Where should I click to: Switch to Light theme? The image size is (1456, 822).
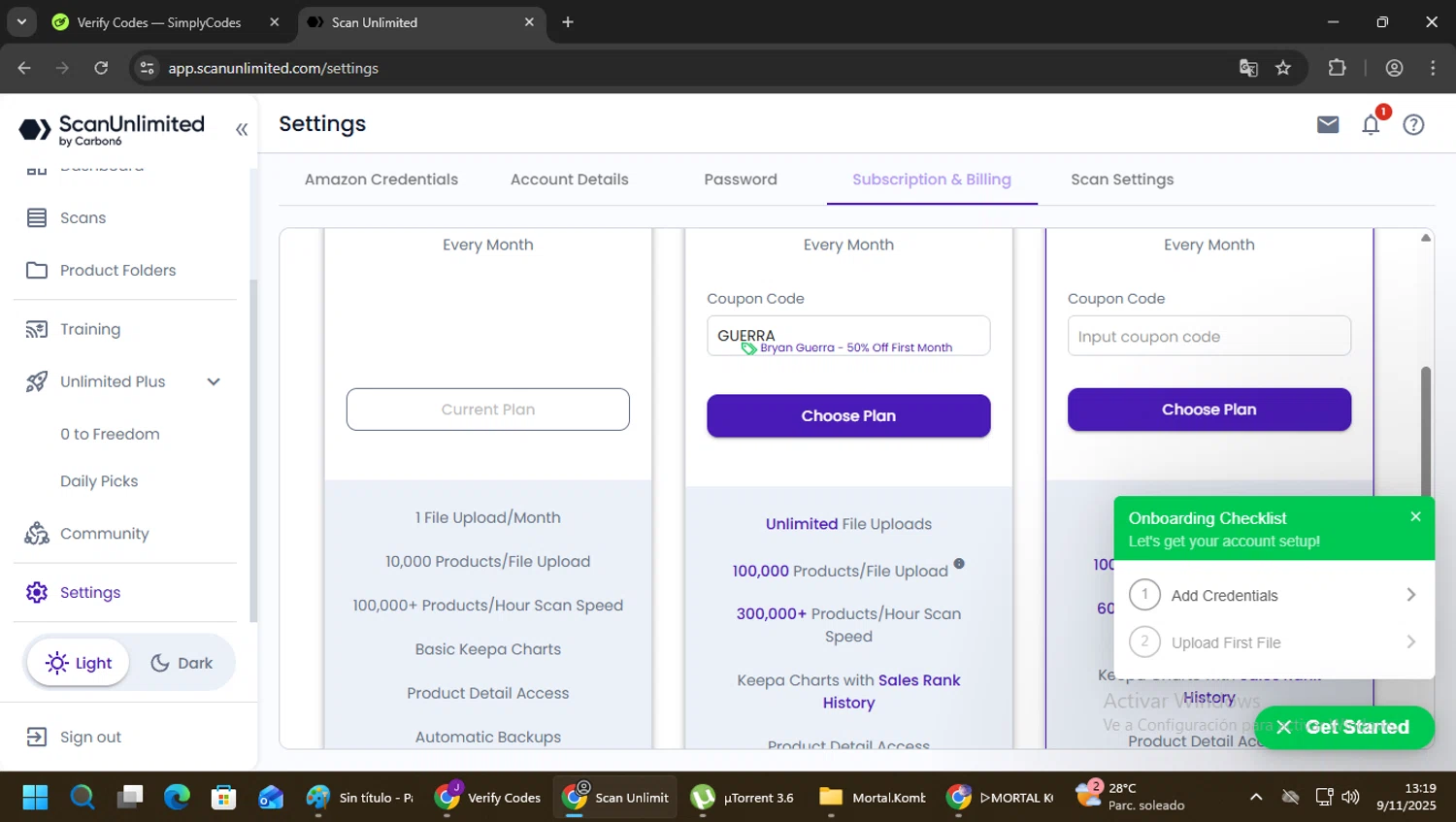click(79, 663)
